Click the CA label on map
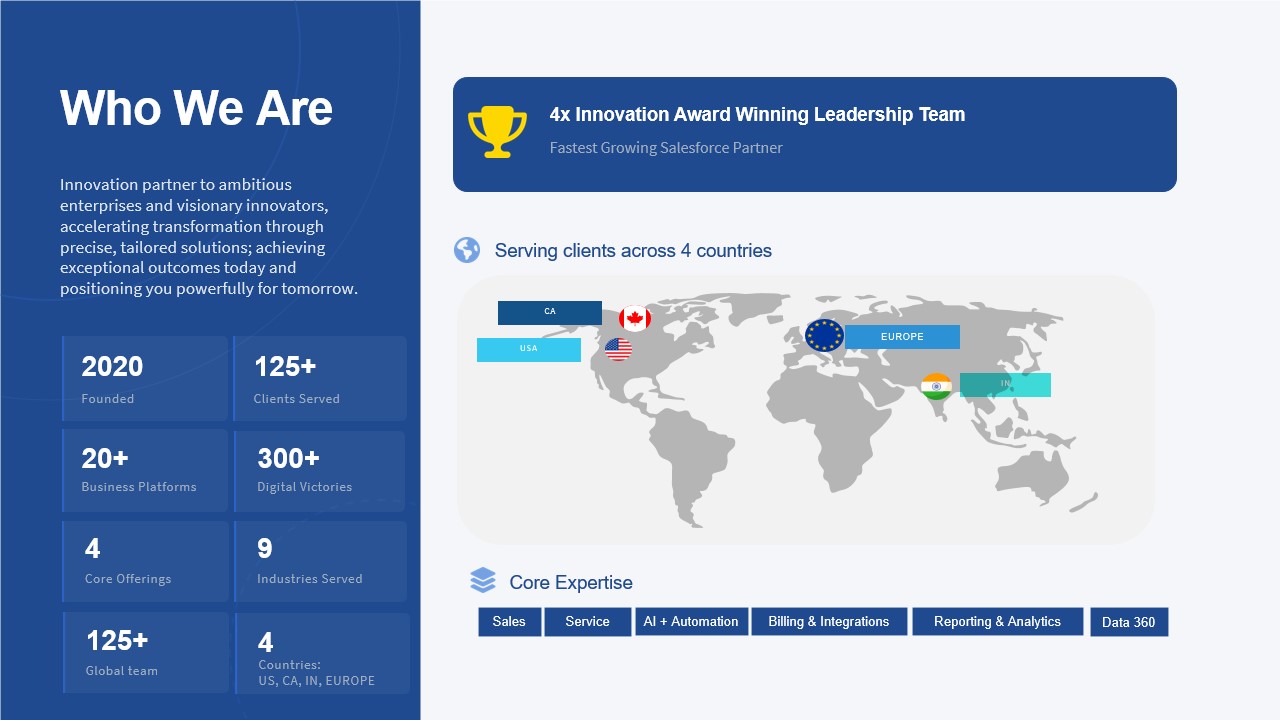Screen dimensions: 1280x720 click(550, 313)
